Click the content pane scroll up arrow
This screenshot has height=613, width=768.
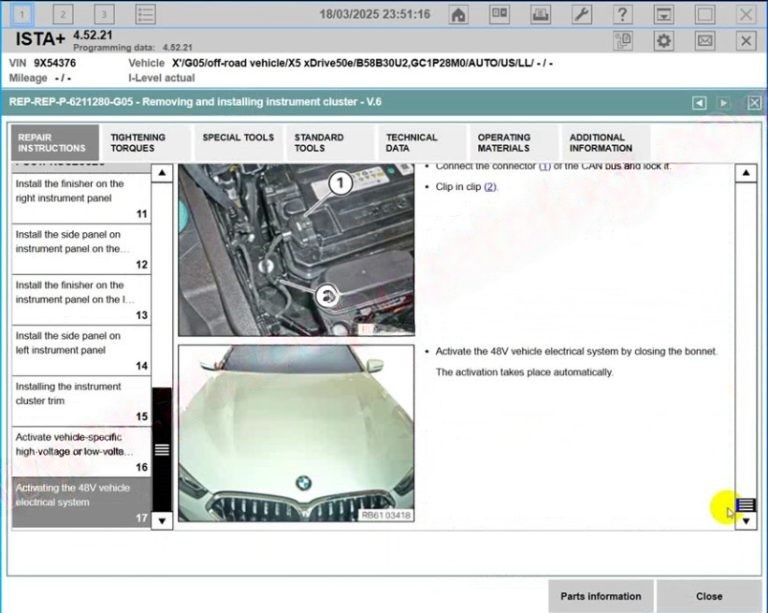tap(746, 173)
